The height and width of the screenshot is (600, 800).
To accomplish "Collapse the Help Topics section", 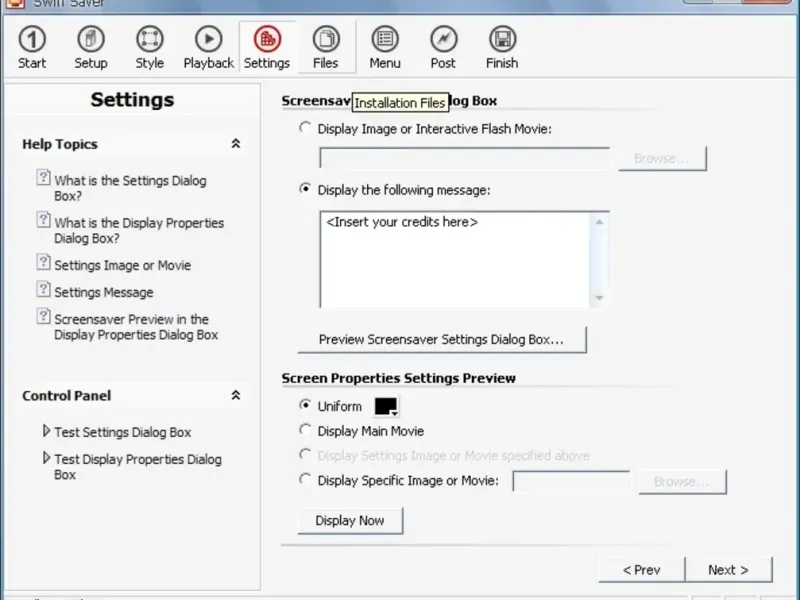I will [x=236, y=144].
